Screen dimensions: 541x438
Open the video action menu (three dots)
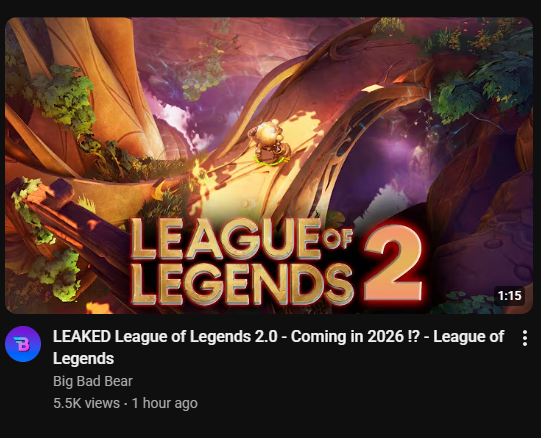pos(524,338)
